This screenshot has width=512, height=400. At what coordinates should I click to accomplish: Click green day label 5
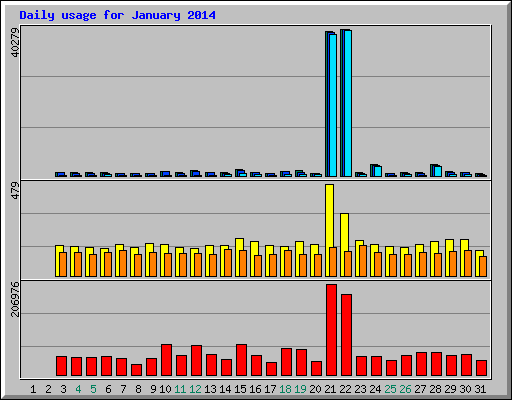(93, 389)
